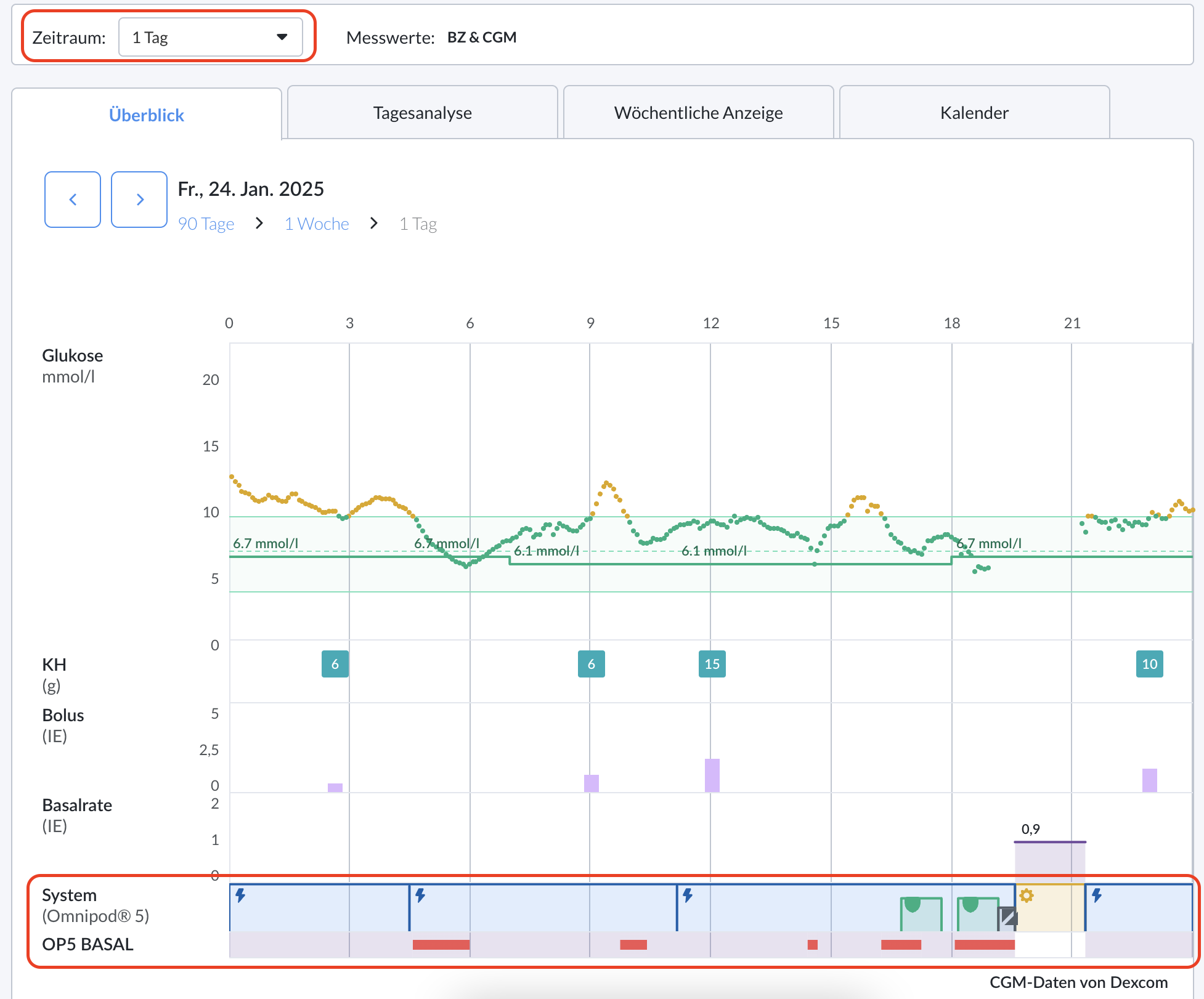Click the long red basal bar after hour 18
The height and width of the screenshot is (999, 1204).
click(x=985, y=945)
